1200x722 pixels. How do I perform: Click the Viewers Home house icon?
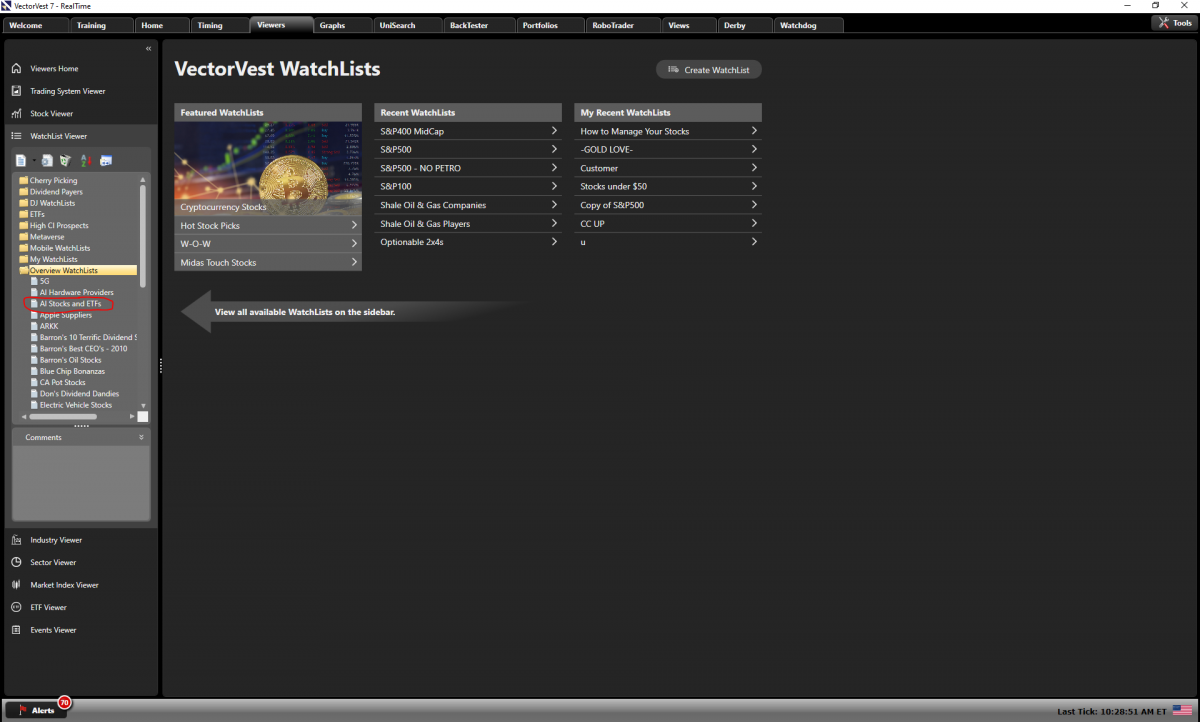point(16,69)
